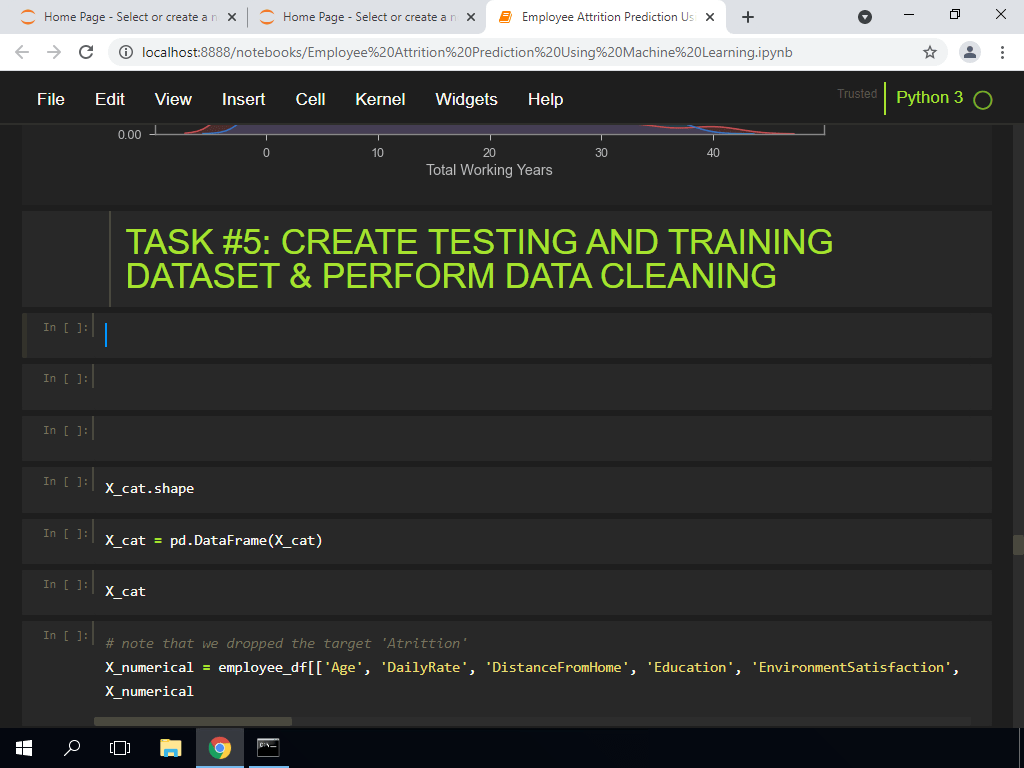Open File Explorer from taskbar
This screenshot has height=768, width=1024.
(170, 748)
